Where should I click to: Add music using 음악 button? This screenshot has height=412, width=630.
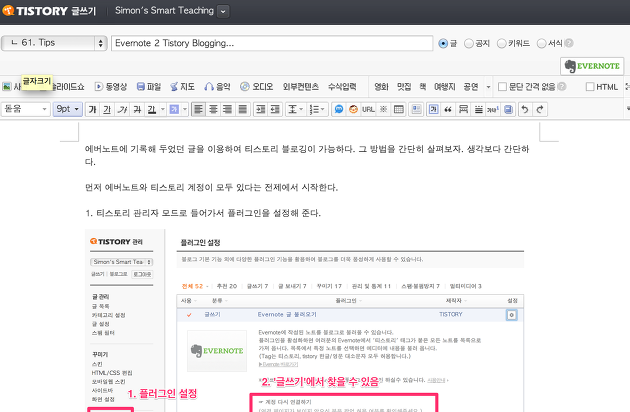click(217, 86)
